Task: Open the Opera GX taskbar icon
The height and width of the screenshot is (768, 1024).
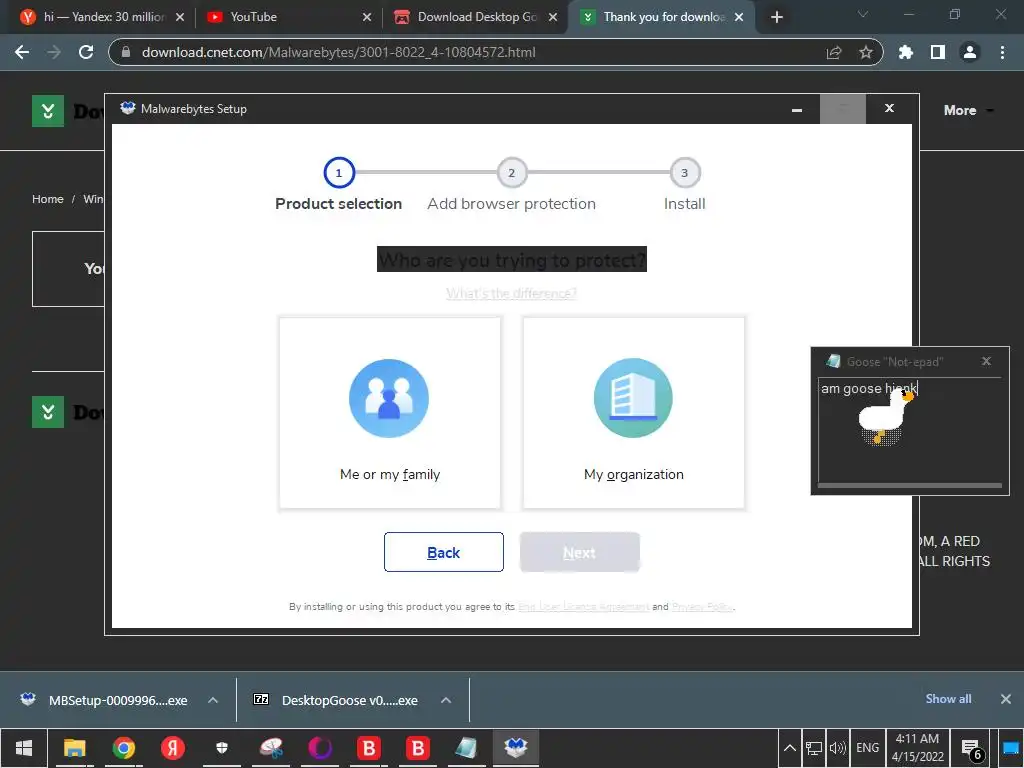Action: (x=320, y=748)
